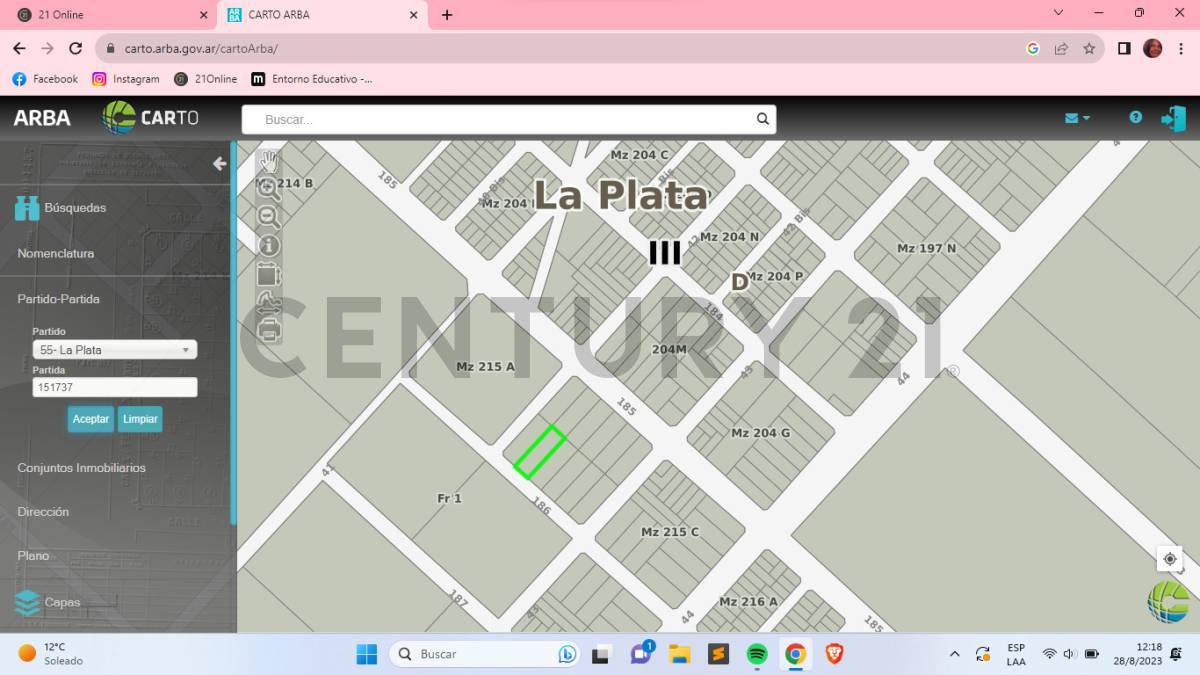
Task: Click the Partida number input field
Action: [114, 387]
